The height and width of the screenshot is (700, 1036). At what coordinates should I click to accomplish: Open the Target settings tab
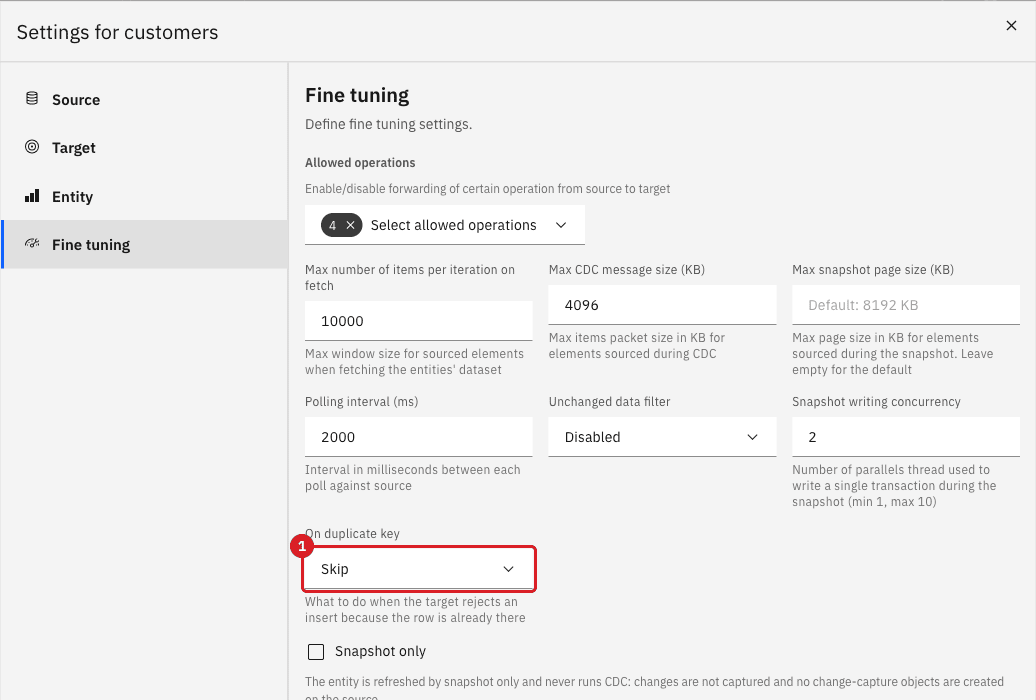click(144, 148)
